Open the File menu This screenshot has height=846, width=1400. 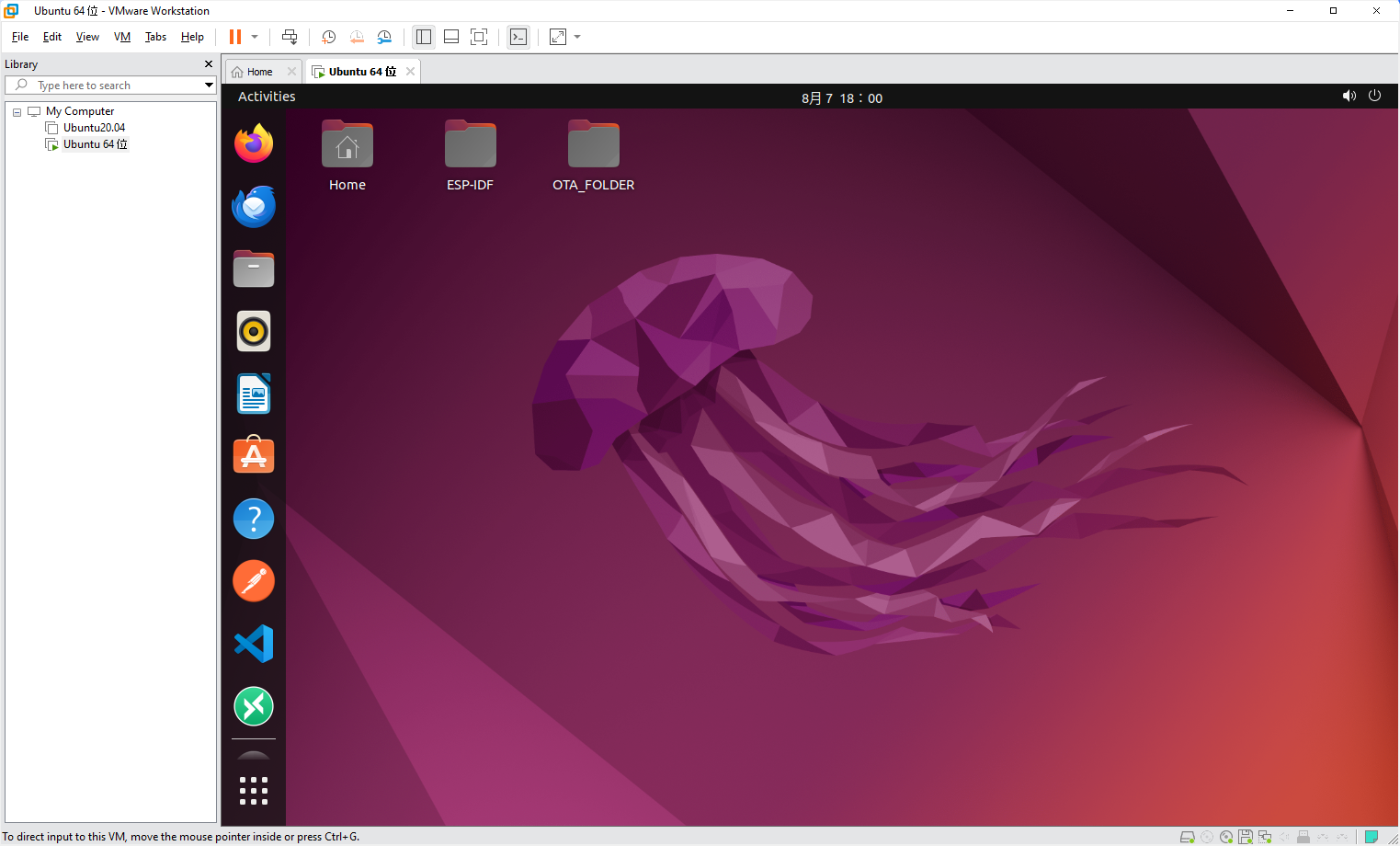pyautogui.click(x=20, y=37)
